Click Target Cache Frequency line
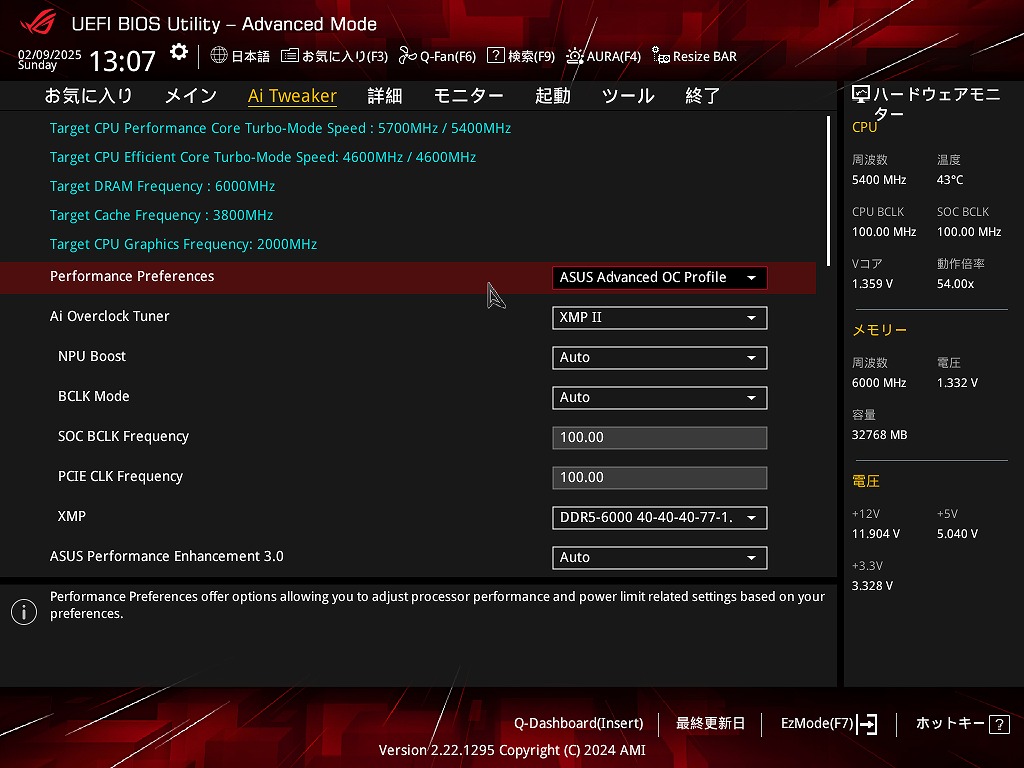This screenshot has width=1024, height=768. click(x=161, y=215)
